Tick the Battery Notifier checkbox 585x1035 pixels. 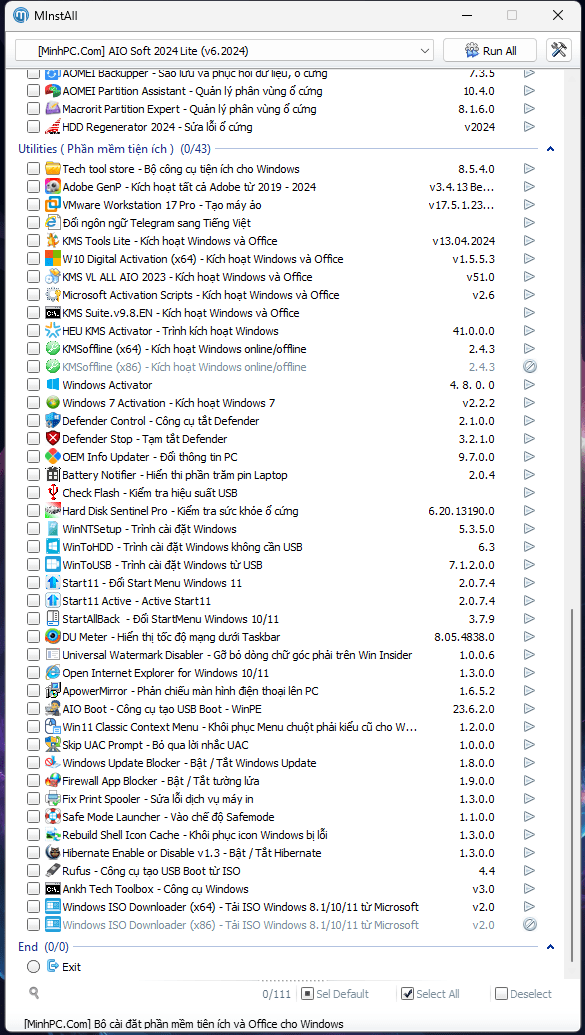(33, 475)
